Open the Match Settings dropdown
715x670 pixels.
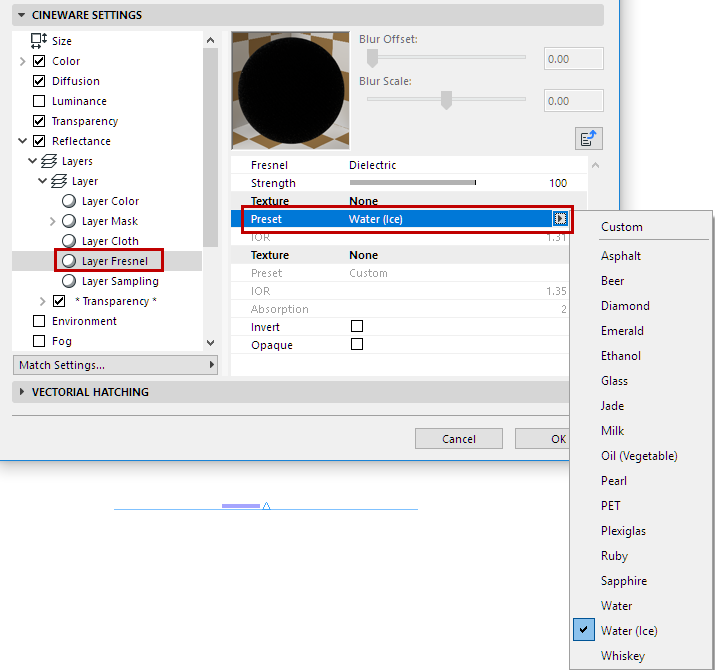coord(115,365)
